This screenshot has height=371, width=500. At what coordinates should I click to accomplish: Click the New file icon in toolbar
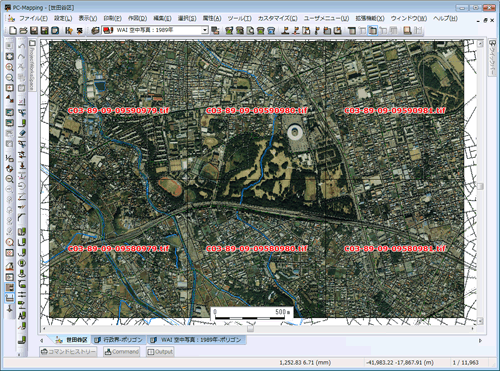13,31
